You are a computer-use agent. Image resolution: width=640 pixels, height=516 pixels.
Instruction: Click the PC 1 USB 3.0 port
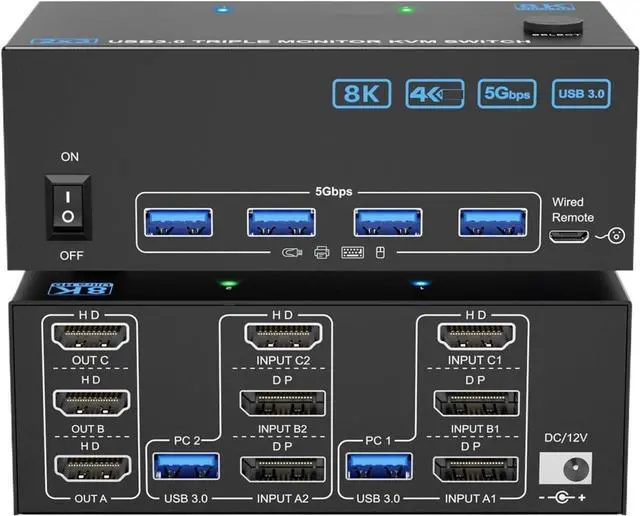(379, 466)
